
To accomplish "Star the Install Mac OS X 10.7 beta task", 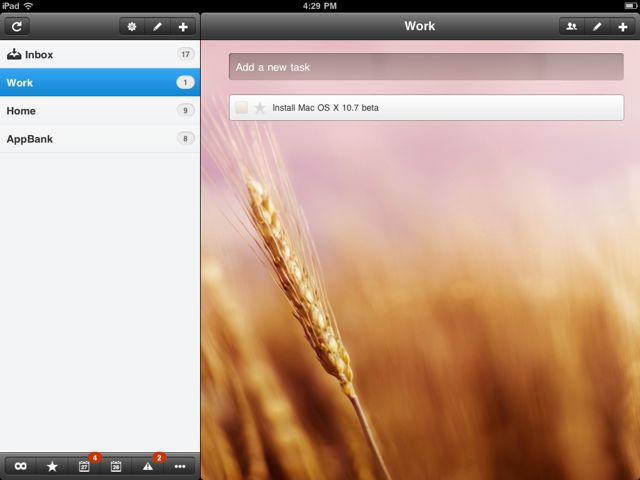I will 260,108.
